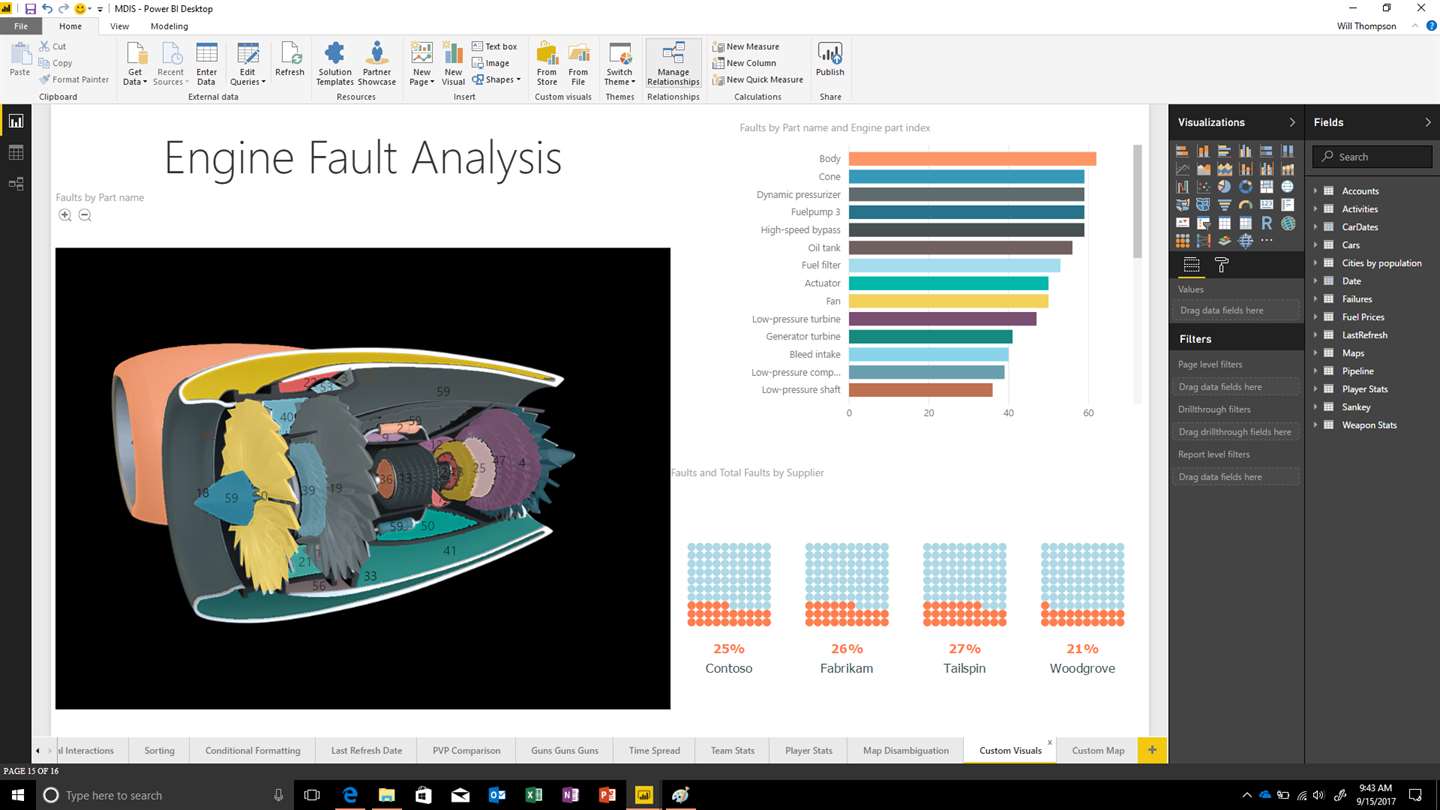The height and width of the screenshot is (810, 1440).
Task: Switch to the View ribbon tab
Action: (119, 27)
